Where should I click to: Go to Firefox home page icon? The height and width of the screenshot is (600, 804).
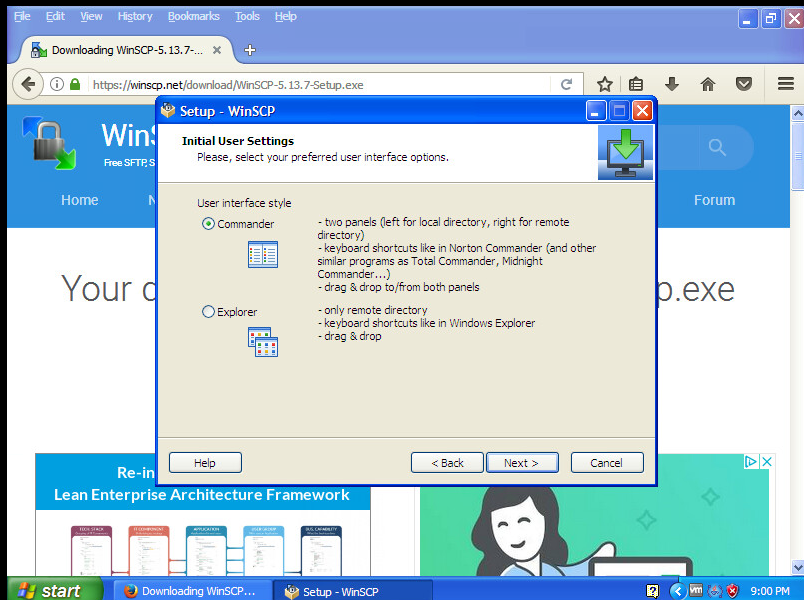point(708,85)
